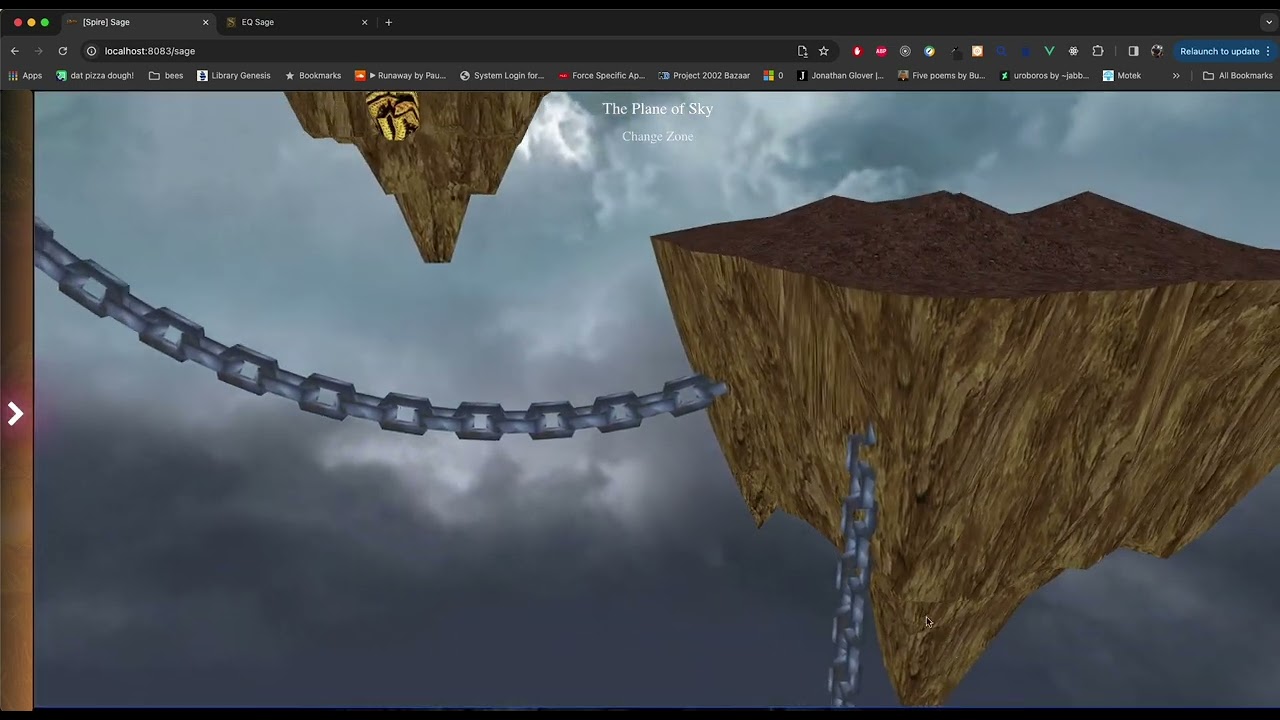Click the Change Zone link
Screen dimensions: 1280x720
click(657, 136)
